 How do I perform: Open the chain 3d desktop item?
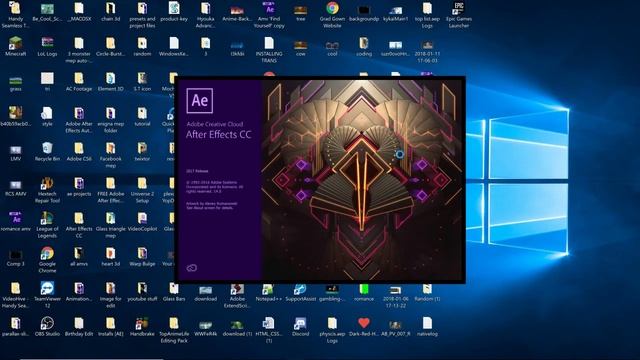click(x=110, y=12)
